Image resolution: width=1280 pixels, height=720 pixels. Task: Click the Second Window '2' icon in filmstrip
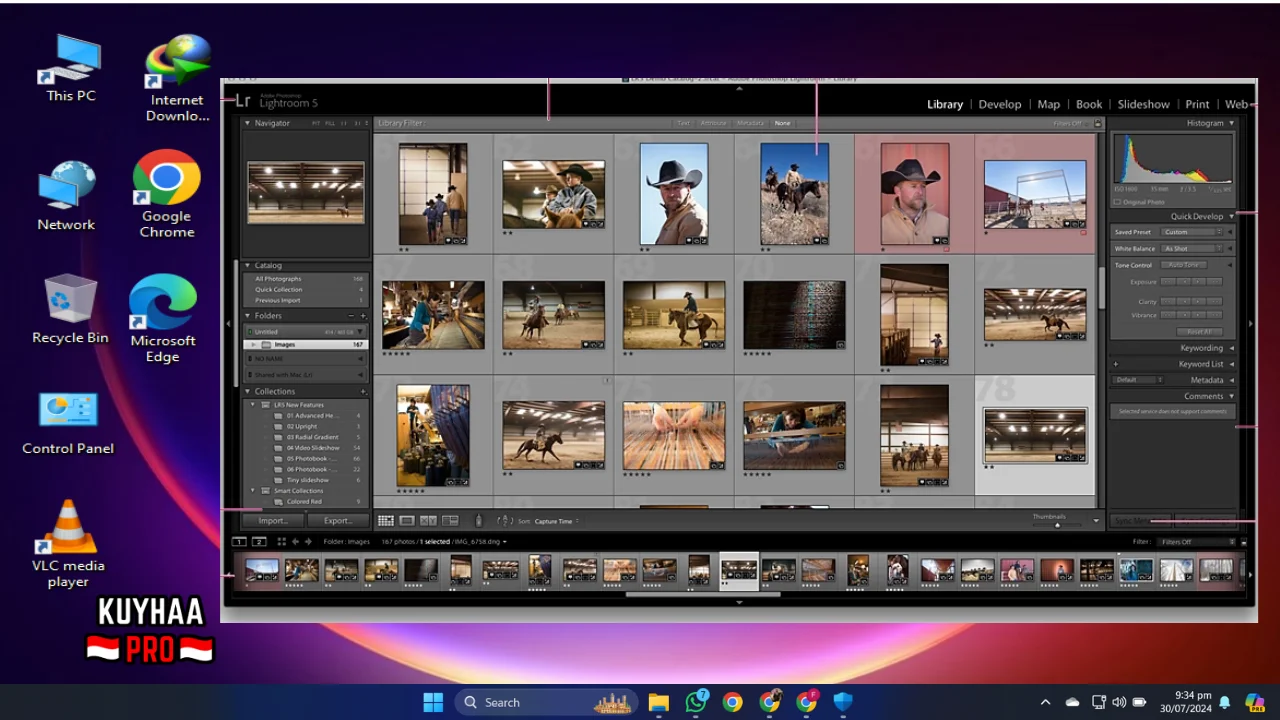click(259, 541)
